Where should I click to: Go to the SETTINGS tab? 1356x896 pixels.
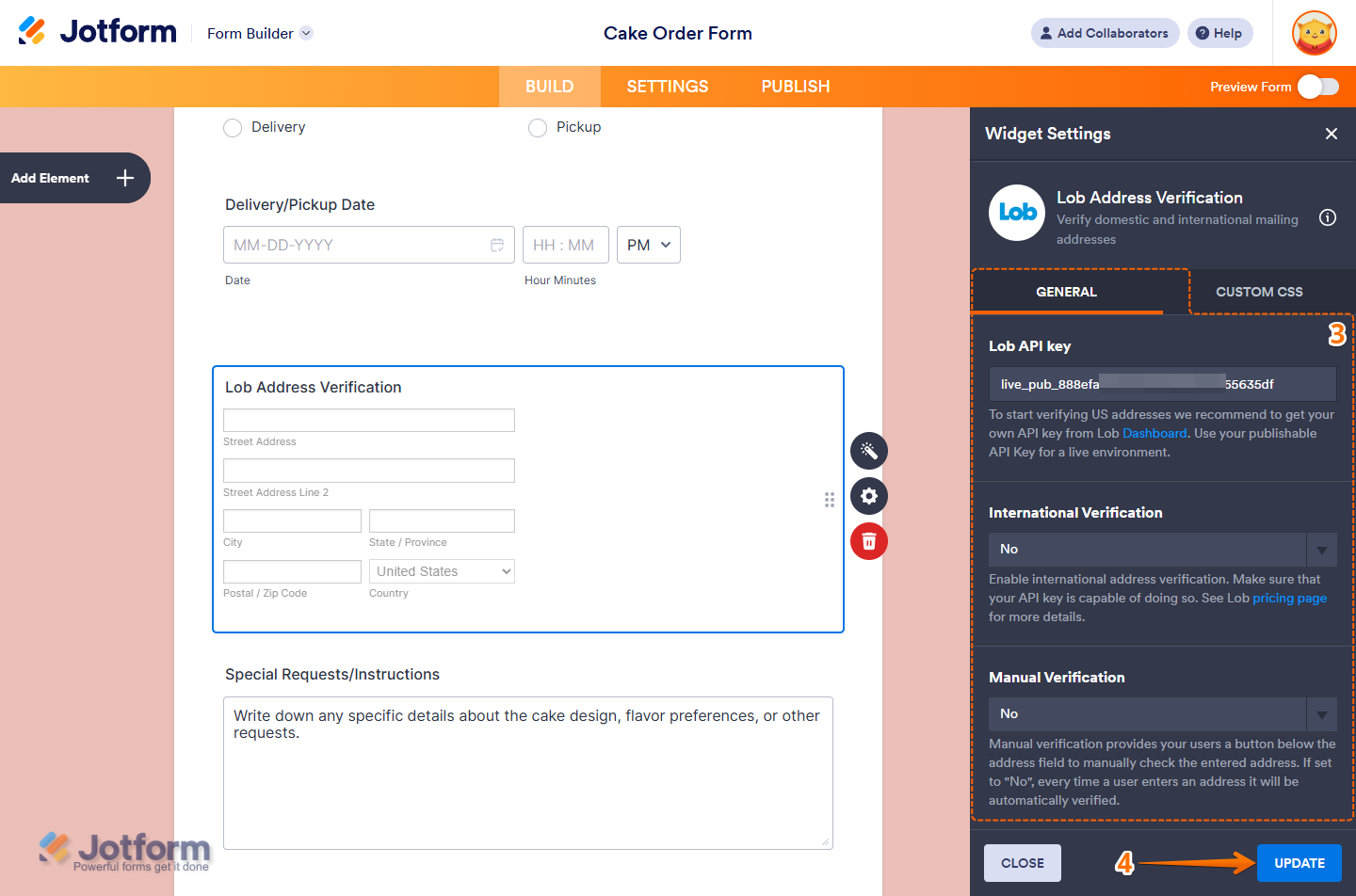[x=667, y=86]
